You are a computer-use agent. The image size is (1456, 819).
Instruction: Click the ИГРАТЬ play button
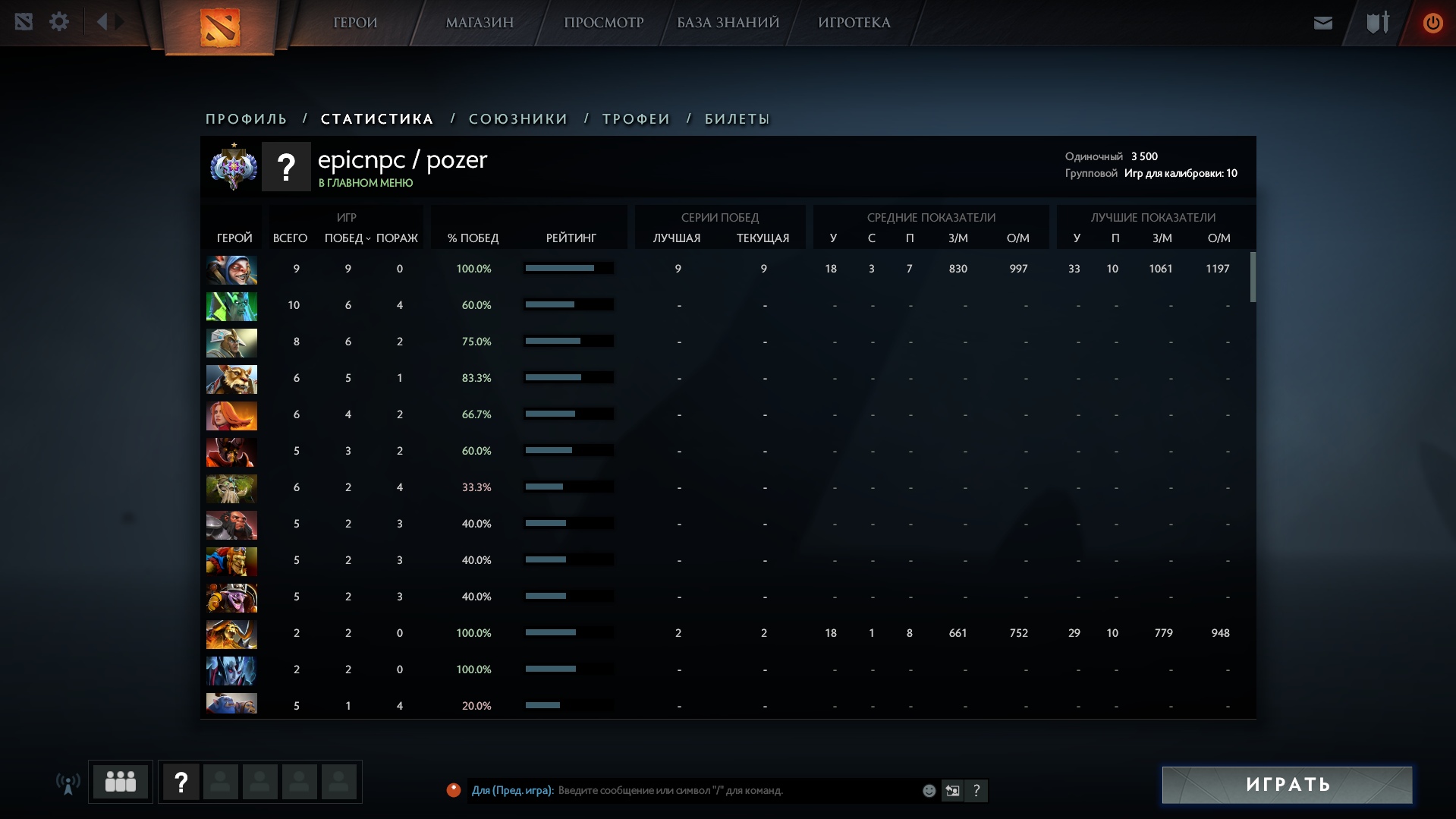pos(1288,785)
